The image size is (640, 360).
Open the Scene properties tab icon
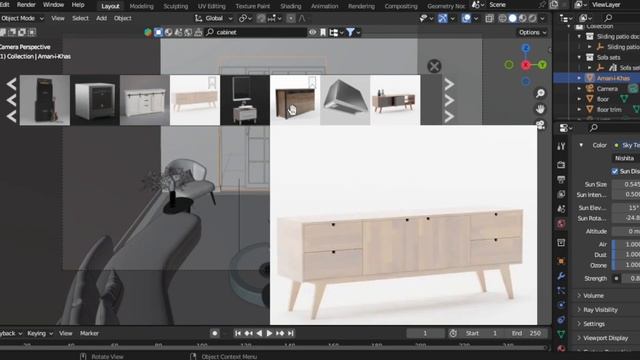[561, 209]
